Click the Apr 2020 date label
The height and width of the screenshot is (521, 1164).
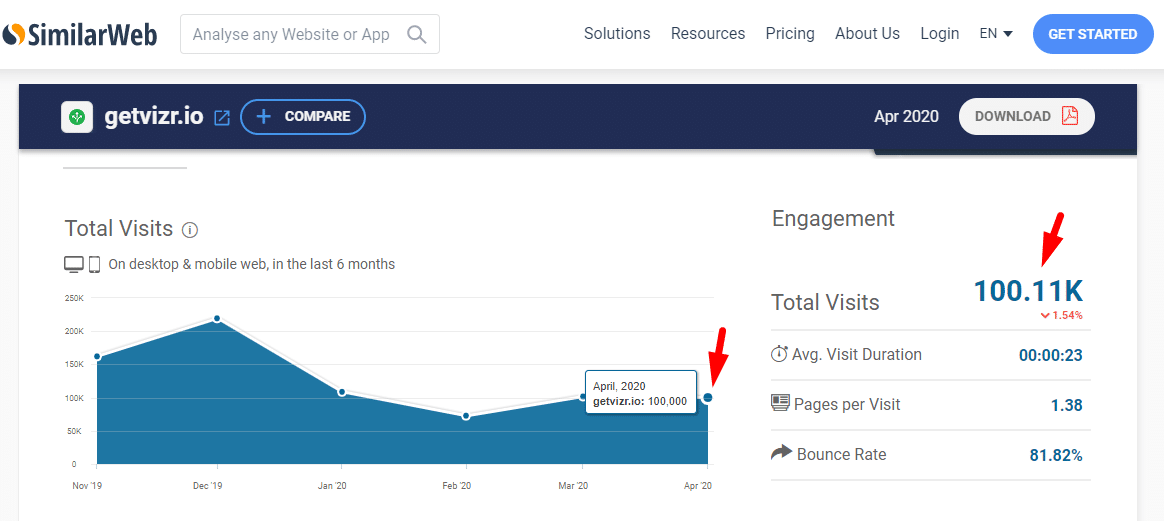click(906, 116)
